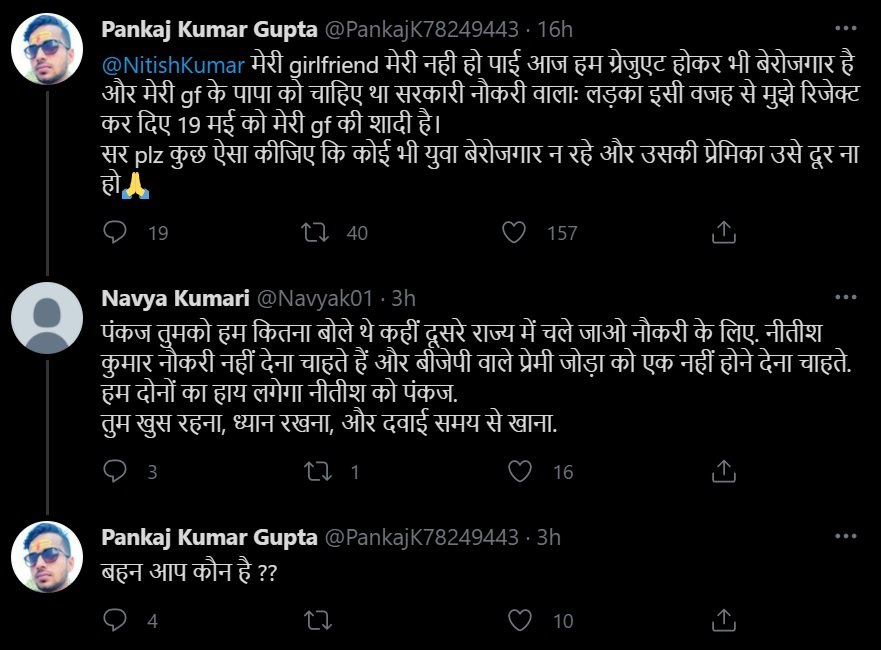
Task: Like the tweet with 10 likes
Action: tap(518, 621)
